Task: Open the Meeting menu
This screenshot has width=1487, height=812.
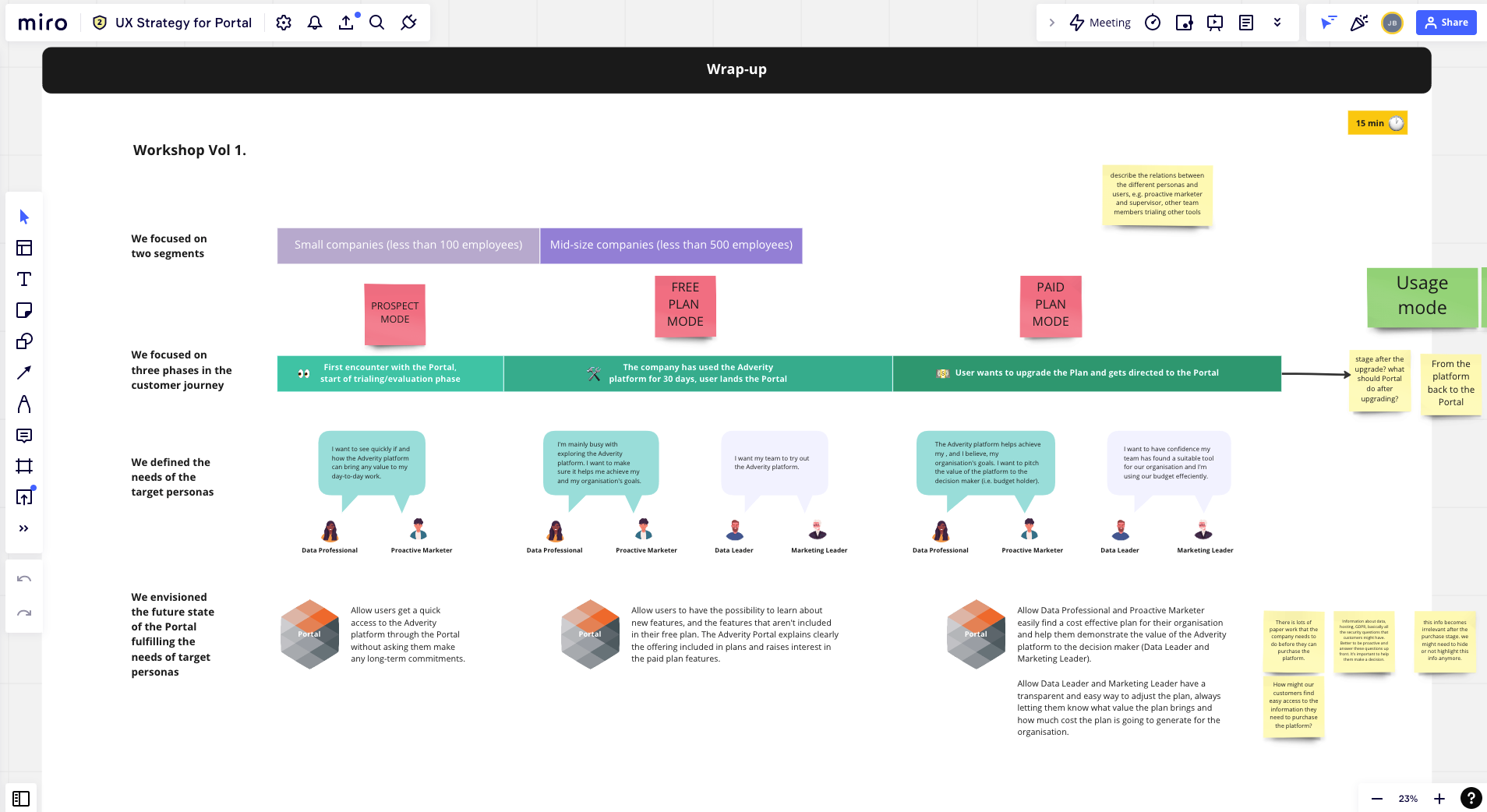Action: coord(1100,23)
